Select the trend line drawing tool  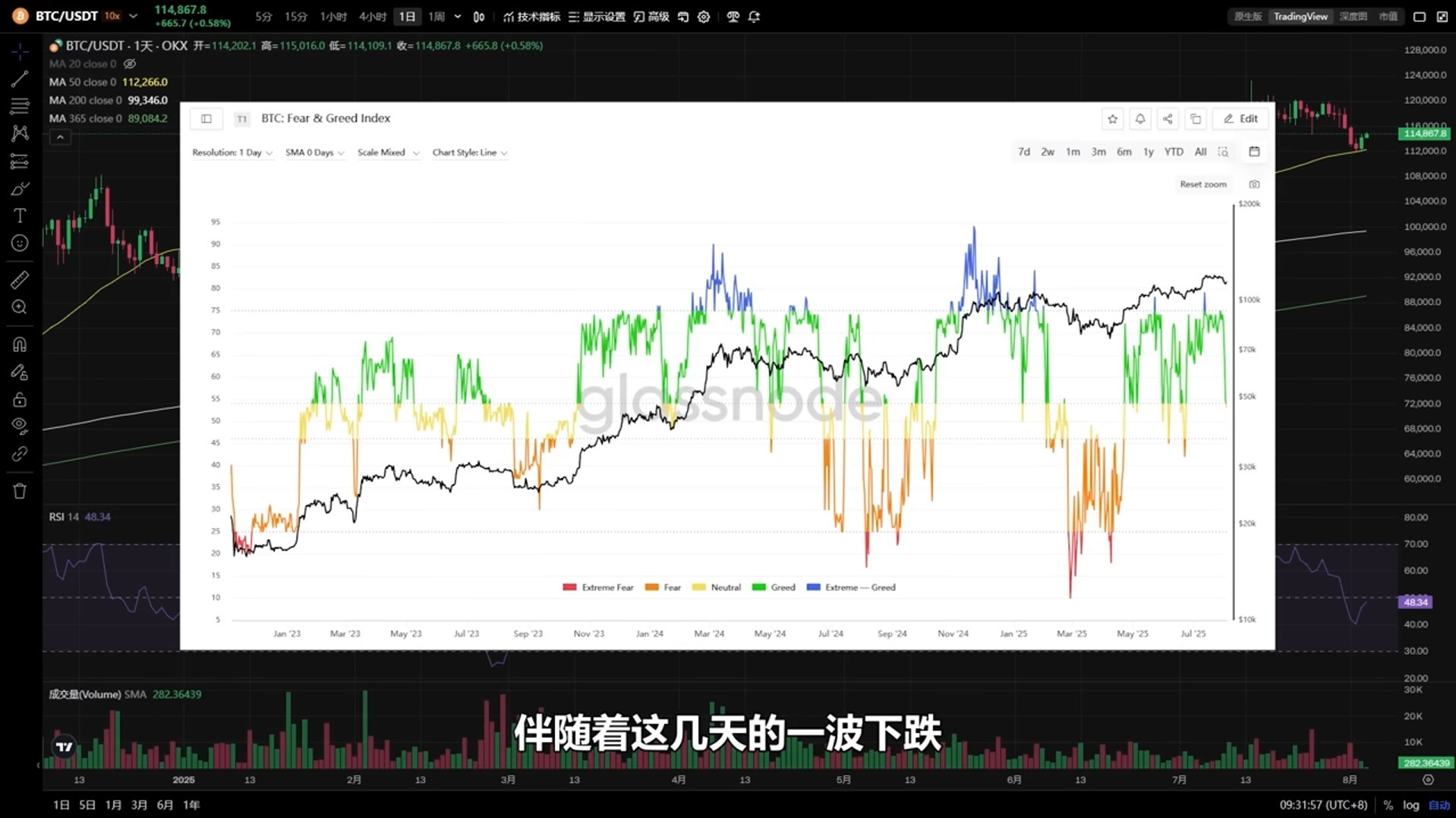20,79
